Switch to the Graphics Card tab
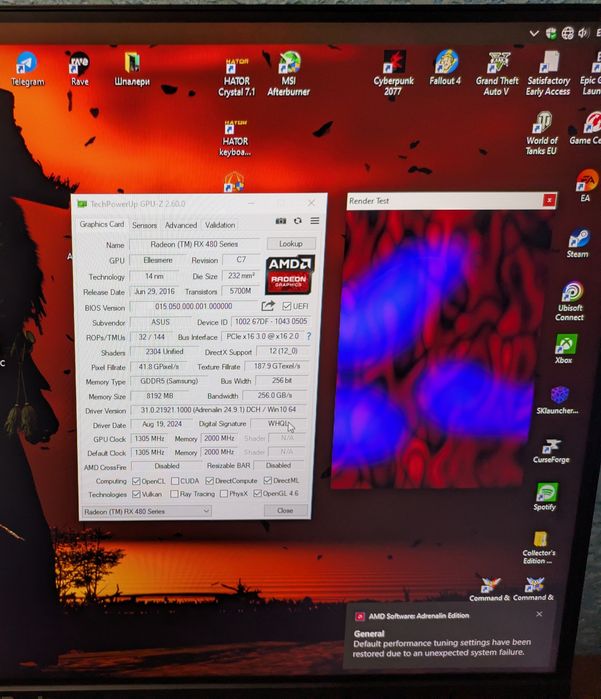The height and width of the screenshot is (699, 601). pyautogui.click(x=102, y=224)
